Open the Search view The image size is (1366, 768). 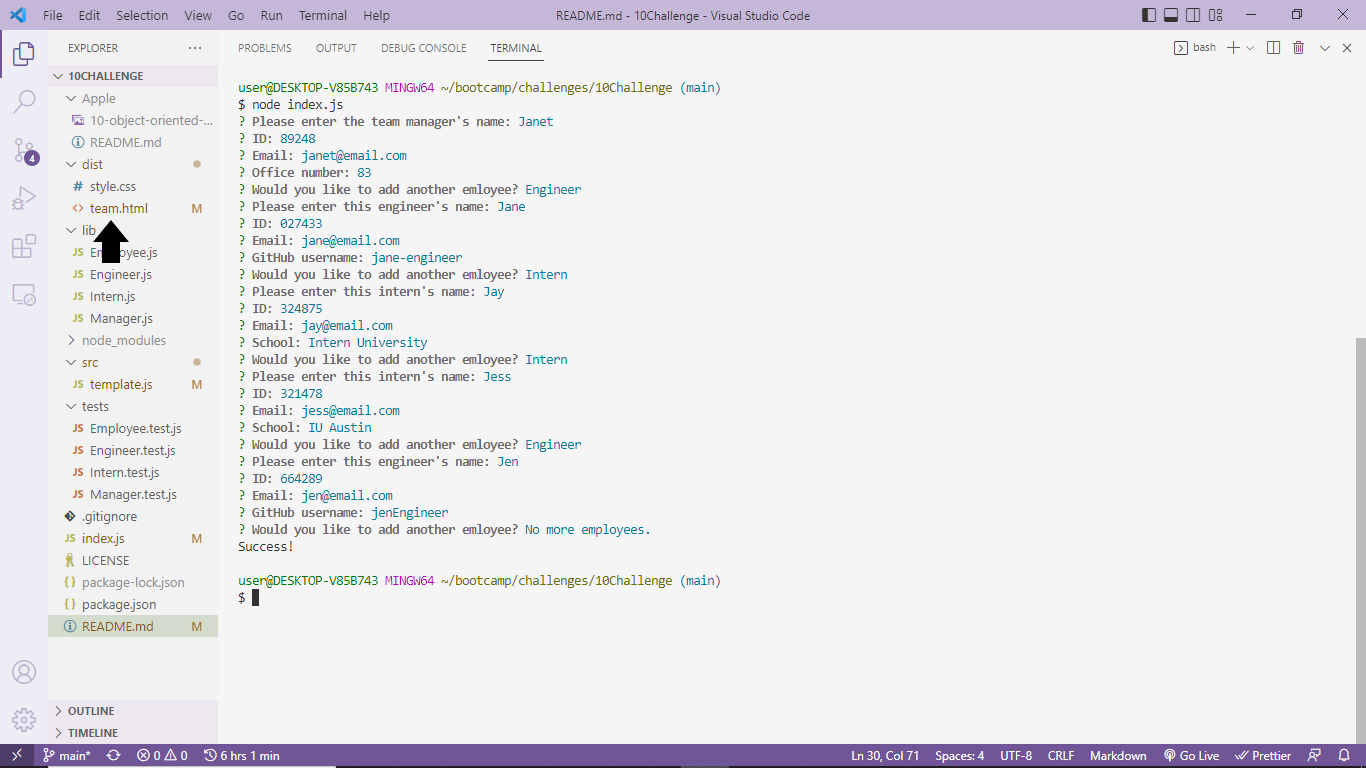click(x=24, y=102)
